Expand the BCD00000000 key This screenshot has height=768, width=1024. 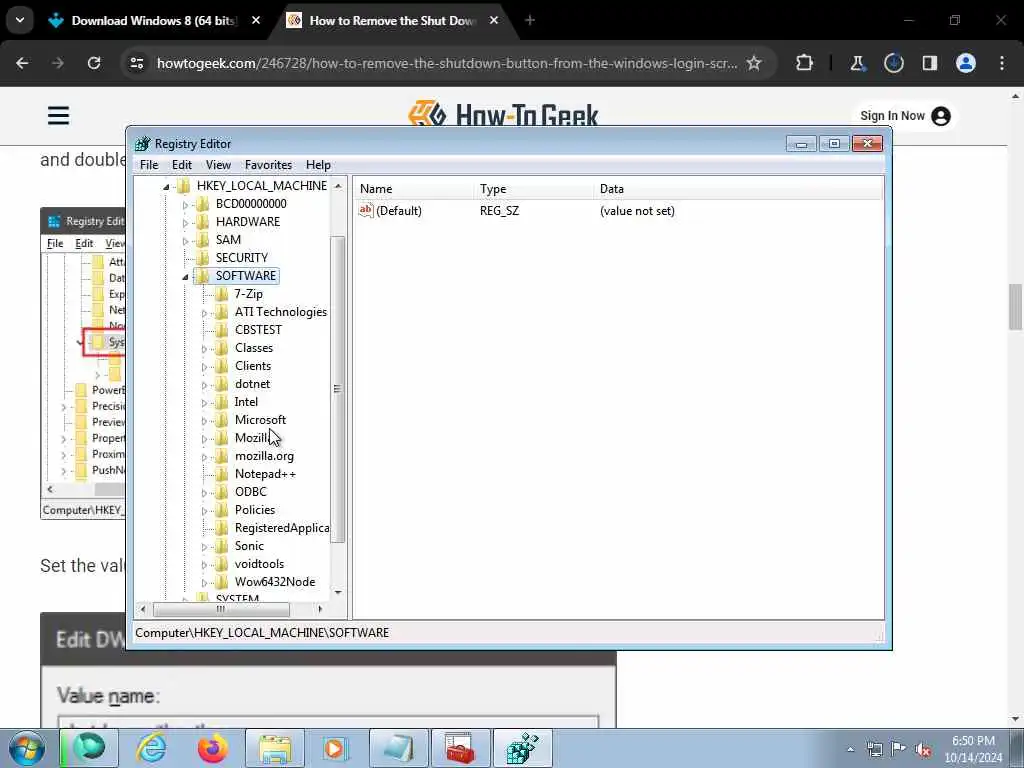point(185,205)
